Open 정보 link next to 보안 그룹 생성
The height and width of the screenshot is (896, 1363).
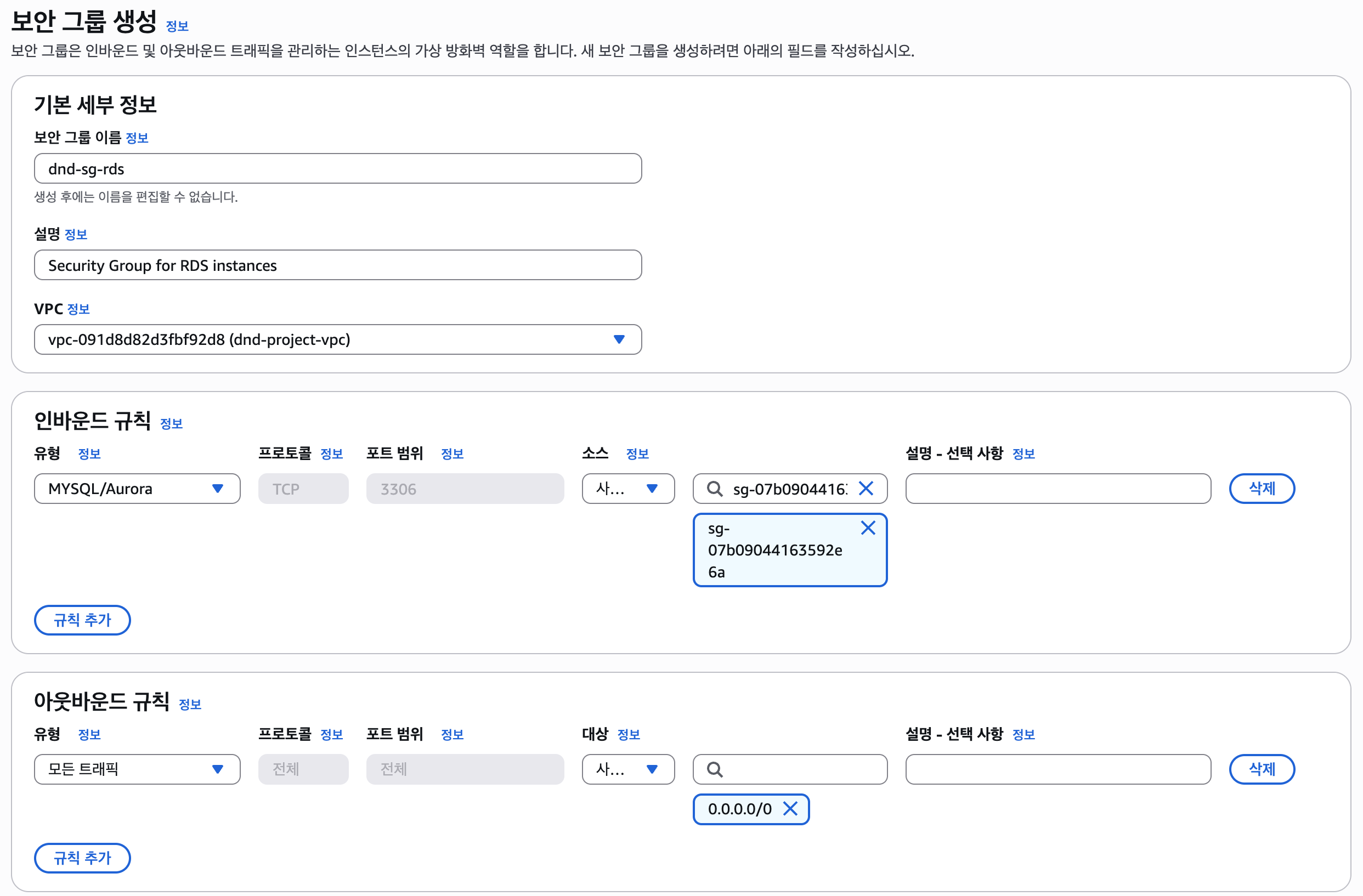(177, 26)
